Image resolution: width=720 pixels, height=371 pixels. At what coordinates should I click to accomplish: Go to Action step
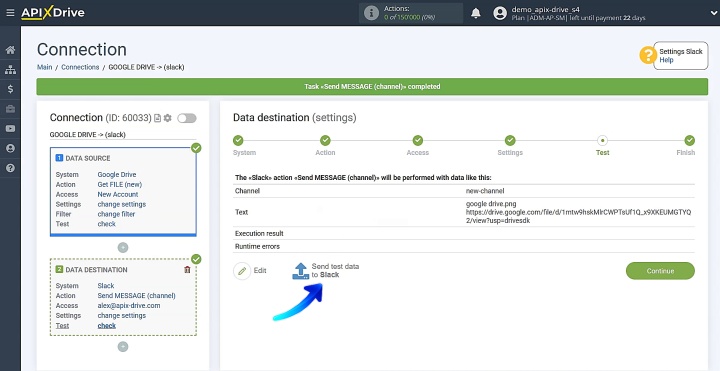pyautogui.click(x=325, y=141)
